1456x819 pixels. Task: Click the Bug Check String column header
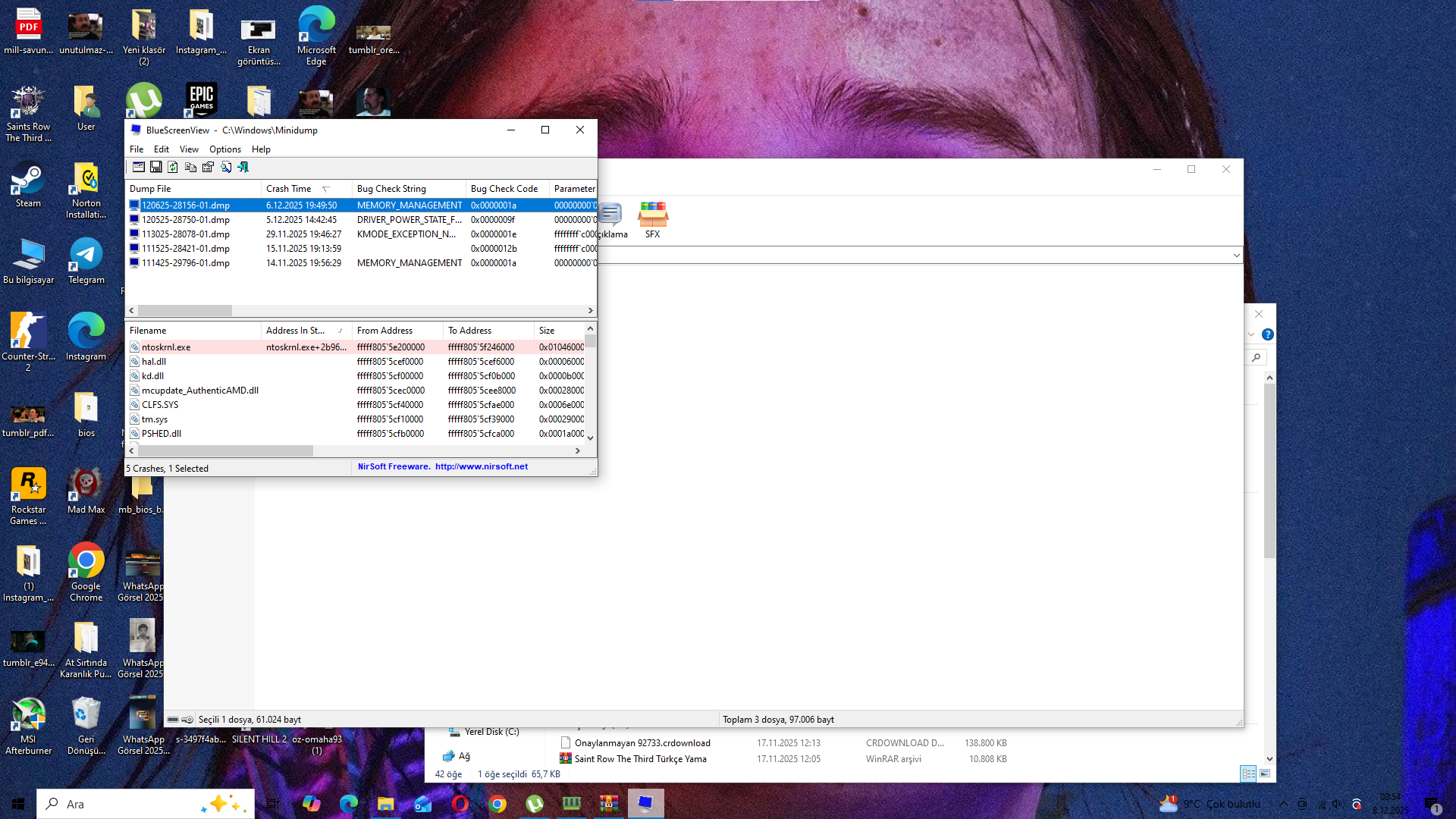pos(391,189)
